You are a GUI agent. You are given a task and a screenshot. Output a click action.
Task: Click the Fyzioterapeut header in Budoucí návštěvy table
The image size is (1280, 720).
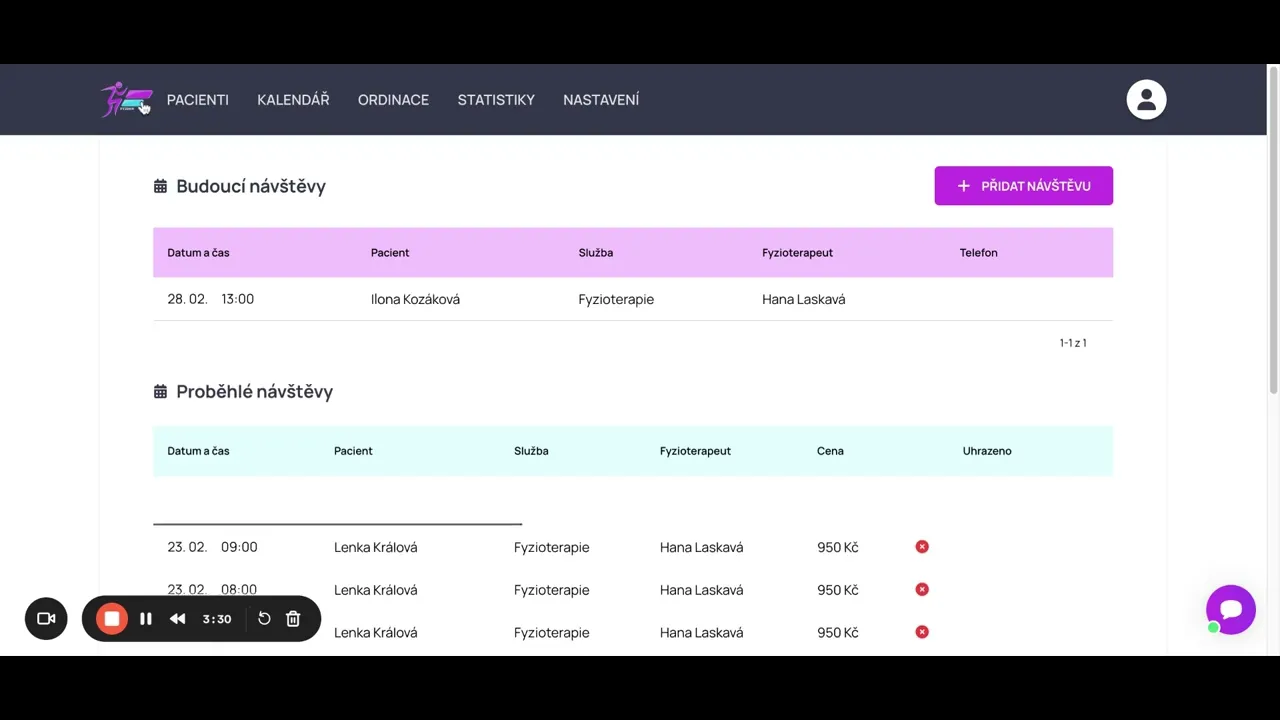797,253
